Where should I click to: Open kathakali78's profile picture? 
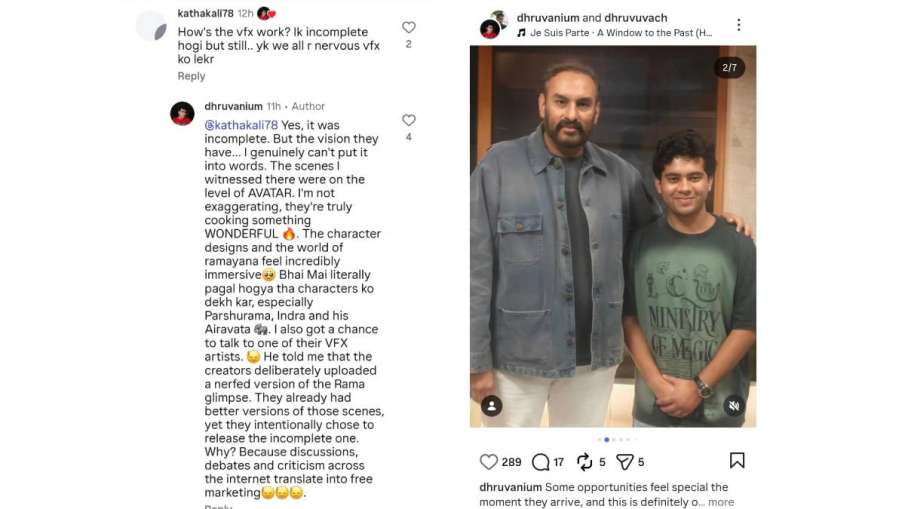[x=151, y=26]
